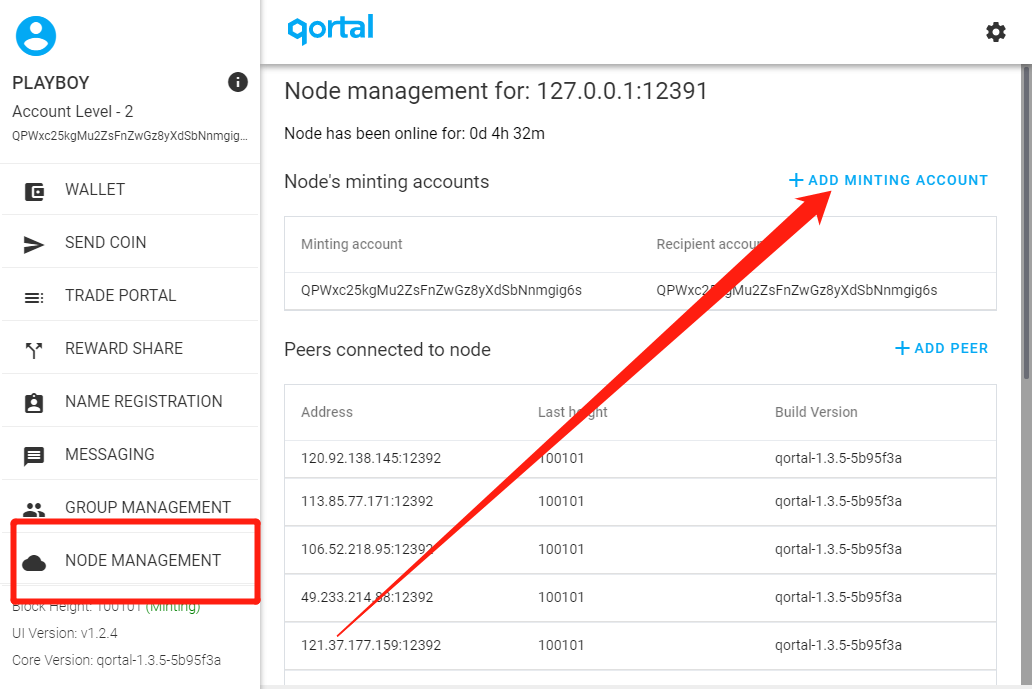Click ADD MINTING ACCOUNT button
1032x689 pixels.
[x=889, y=180]
